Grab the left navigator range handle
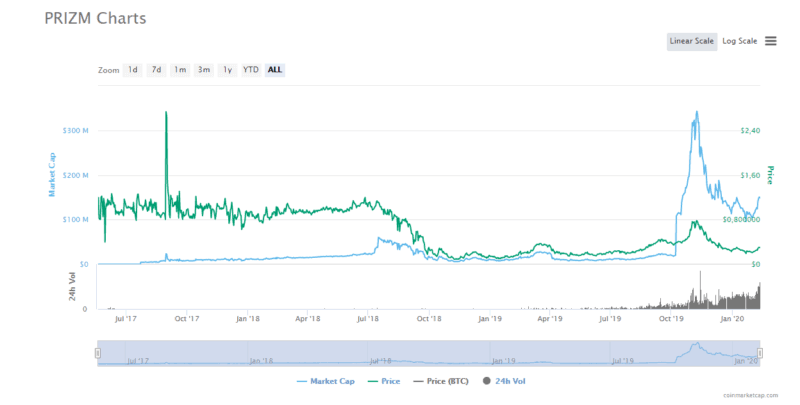Viewport: 800px width, 405px height. pyautogui.click(x=98, y=353)
